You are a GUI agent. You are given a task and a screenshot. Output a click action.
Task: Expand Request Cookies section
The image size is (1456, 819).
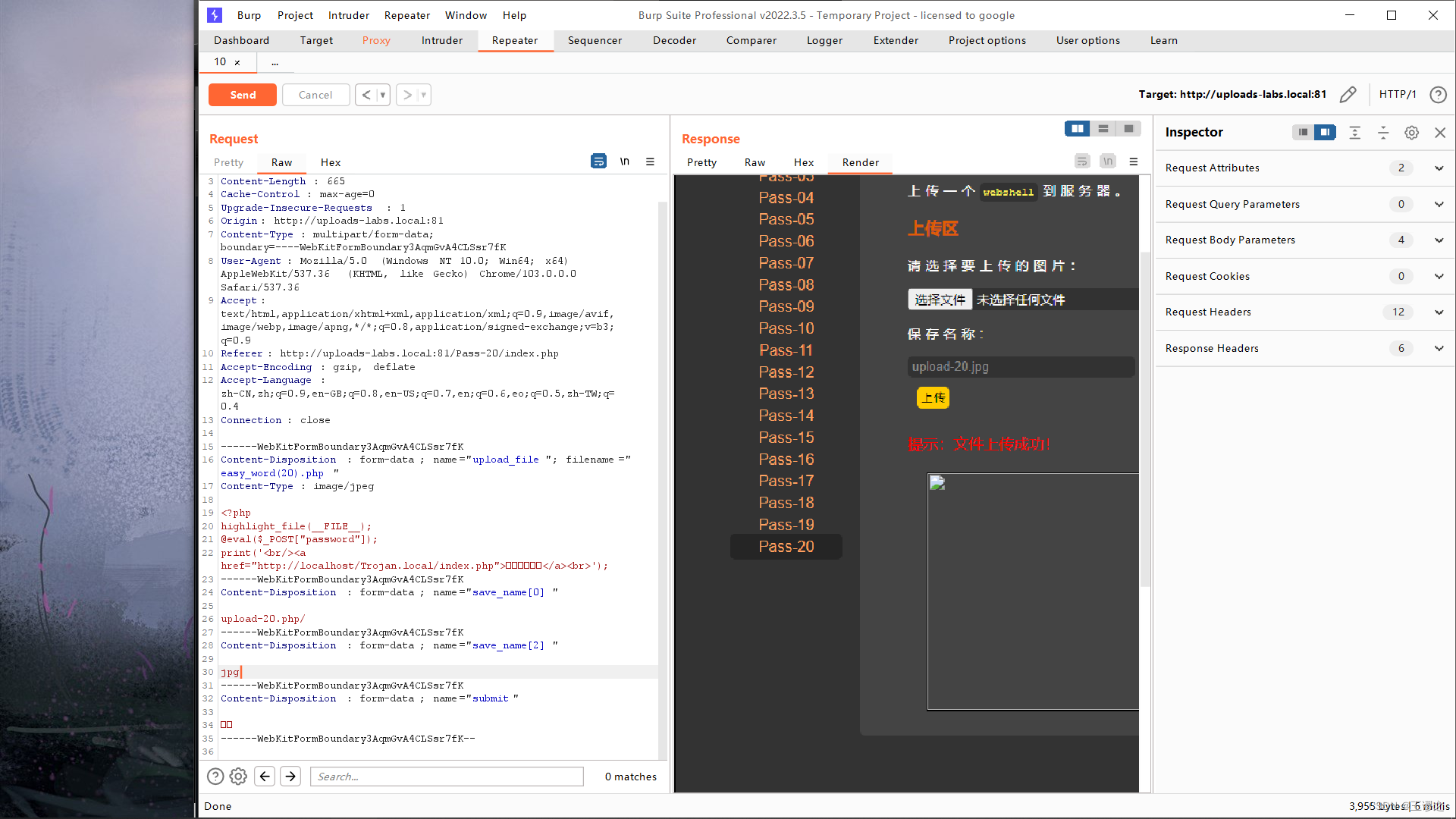(1439, 276)
